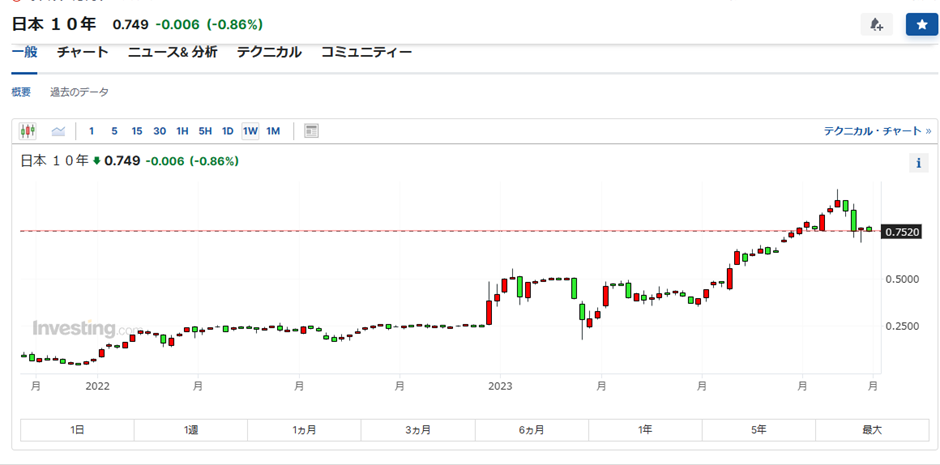The height and width of the screenshot is (465, 940).
Task: Set chart interval to 1D
Action: [x=228, y=131]
